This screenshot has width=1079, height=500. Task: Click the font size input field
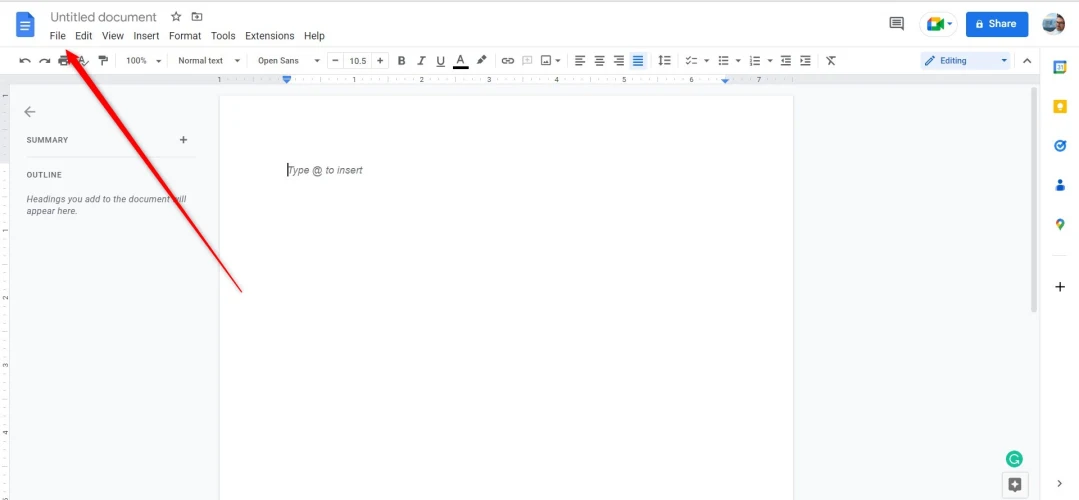click(x=357, y=61)
